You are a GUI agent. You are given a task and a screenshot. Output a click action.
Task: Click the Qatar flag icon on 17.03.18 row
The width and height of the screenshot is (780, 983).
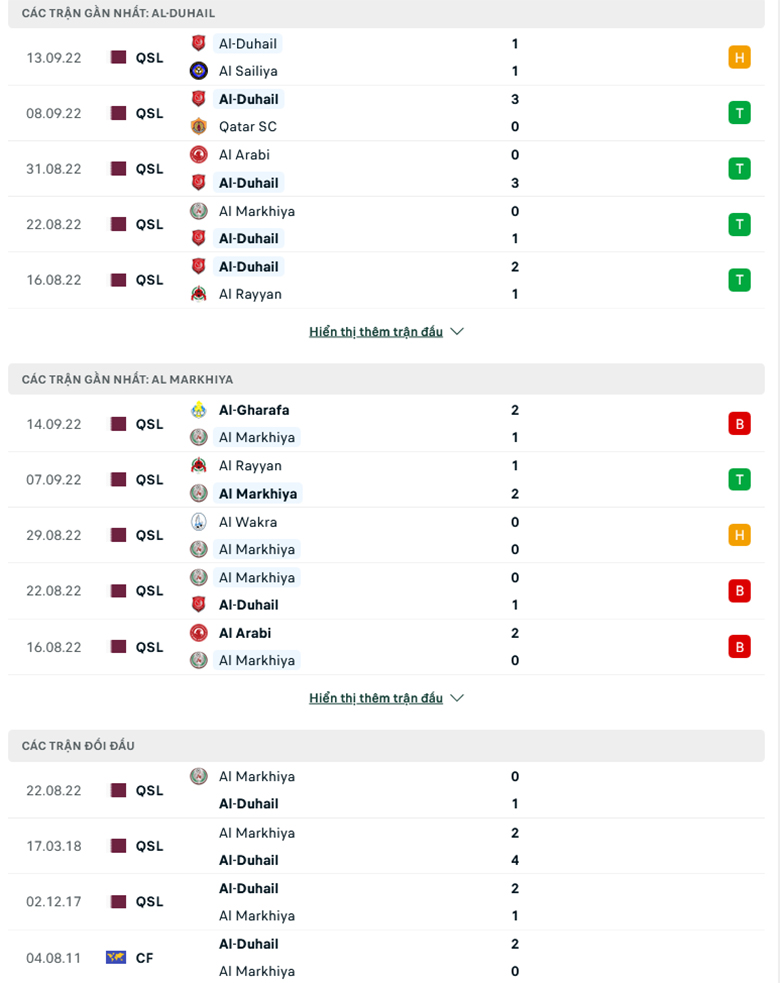tap(119, 846)
